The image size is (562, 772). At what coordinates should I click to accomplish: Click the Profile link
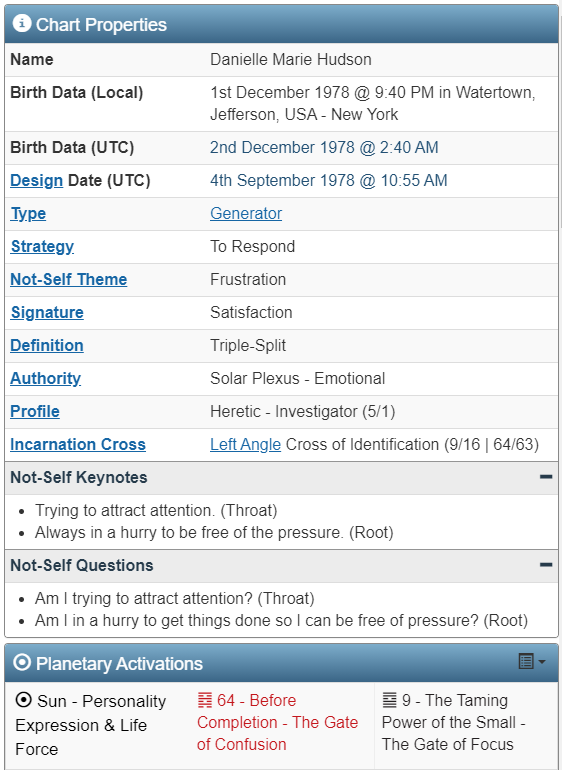(x=35, y=411)
